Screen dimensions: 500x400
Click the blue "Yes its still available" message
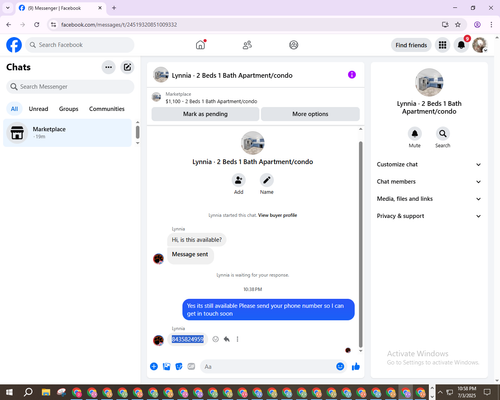(x=268, y=310)
